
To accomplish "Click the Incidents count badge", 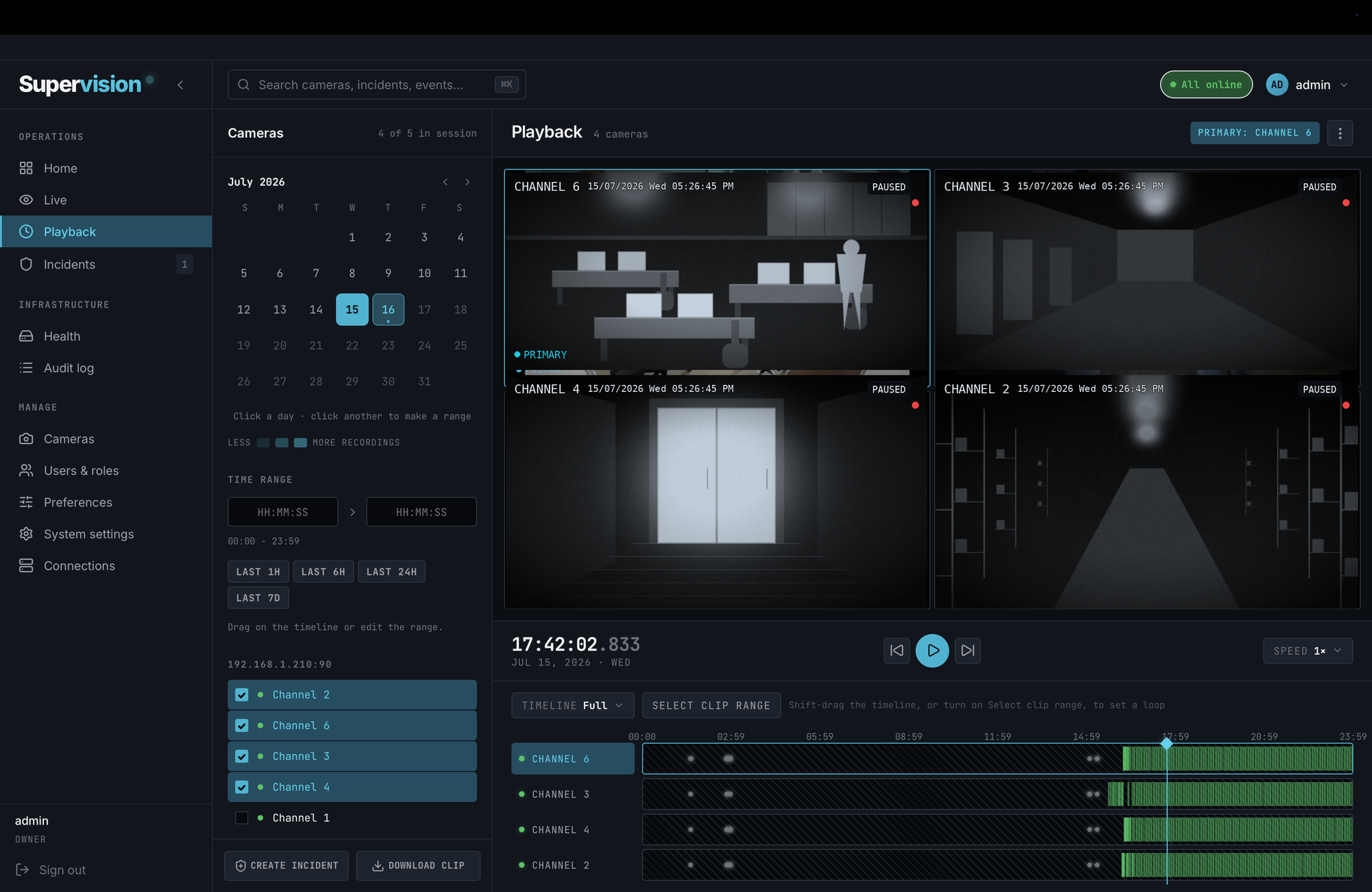I will click(x=185, y=264).
